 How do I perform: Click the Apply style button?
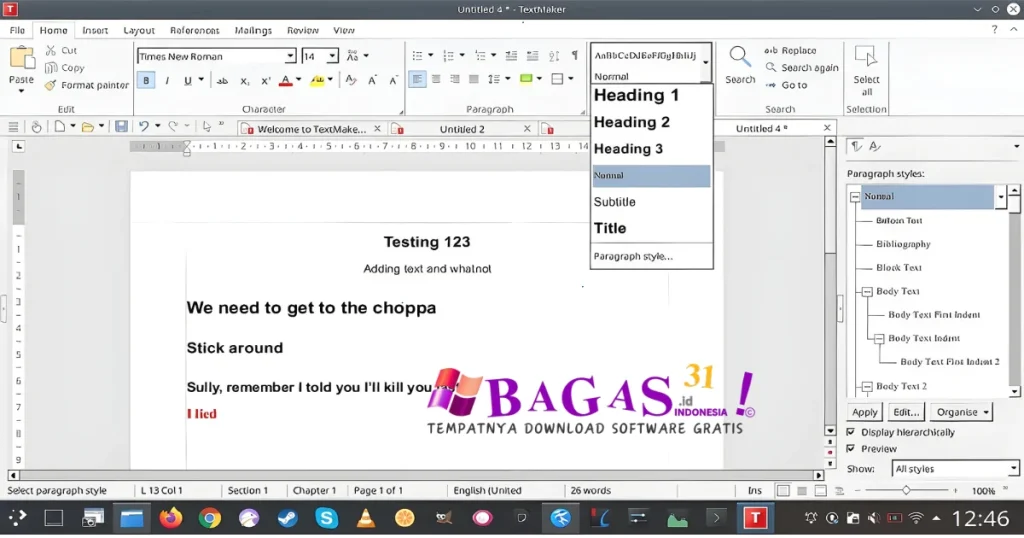(x=865, y=413)
